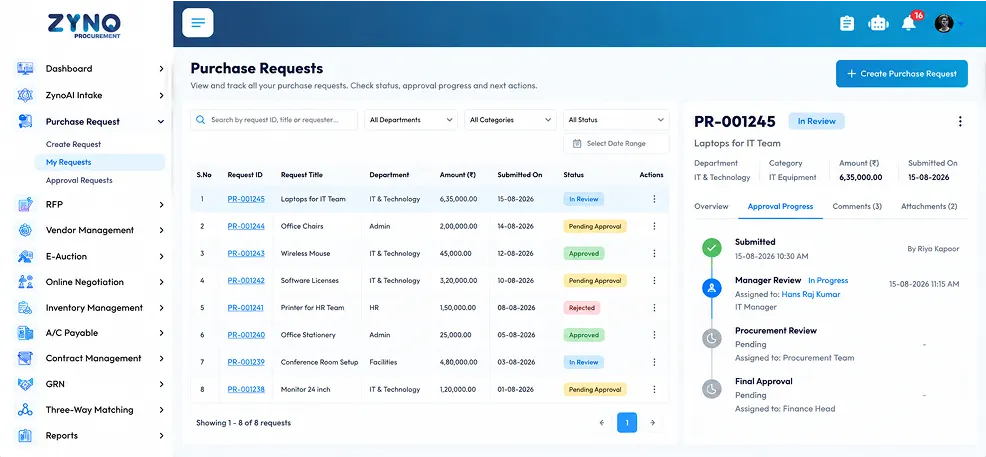986x457 pixels.
Task: Collapse the Purchase Request submenu chevron
Action: point(161,122)
